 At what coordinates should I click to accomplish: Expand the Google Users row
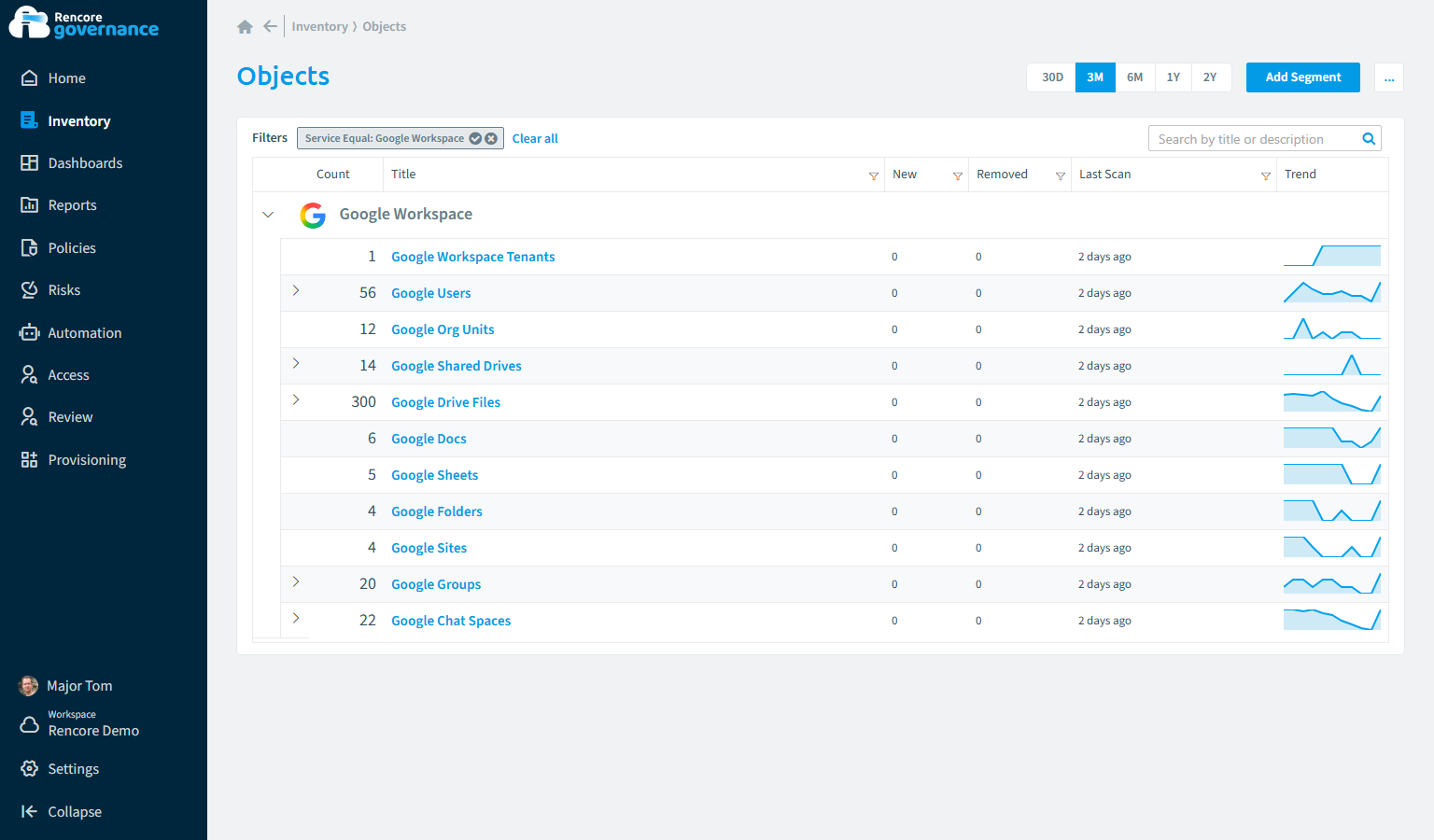click(x=296, y=290)
